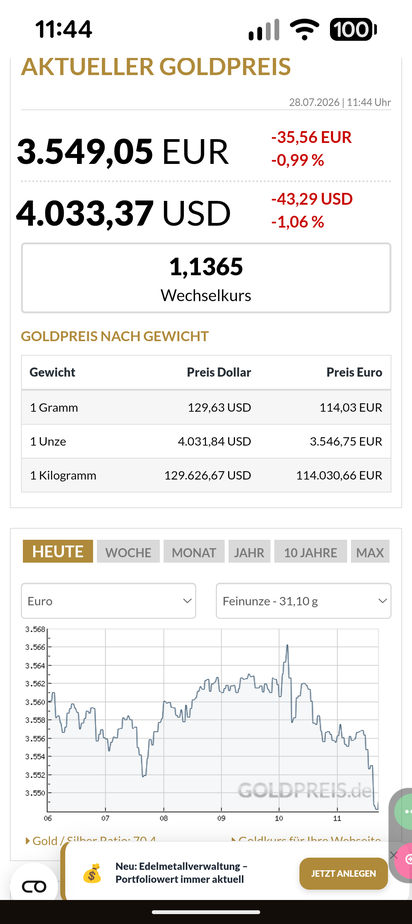Close the Edelmetallverwaltung banner with X
Viewport: 412px width, 924px height.
coord(394,855)
